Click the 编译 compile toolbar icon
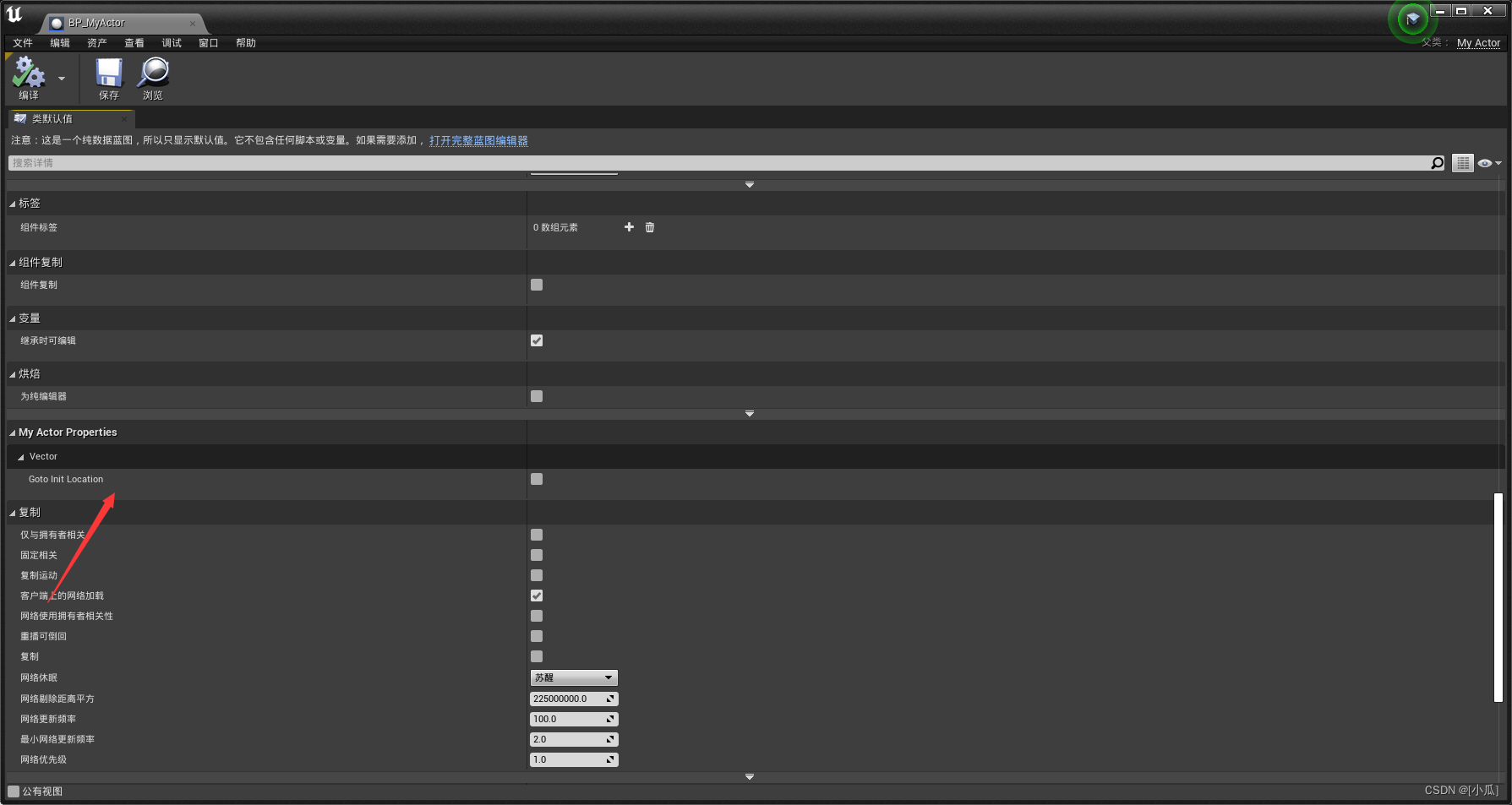This screenshot has height=805, width=1512. coord(29,78)
